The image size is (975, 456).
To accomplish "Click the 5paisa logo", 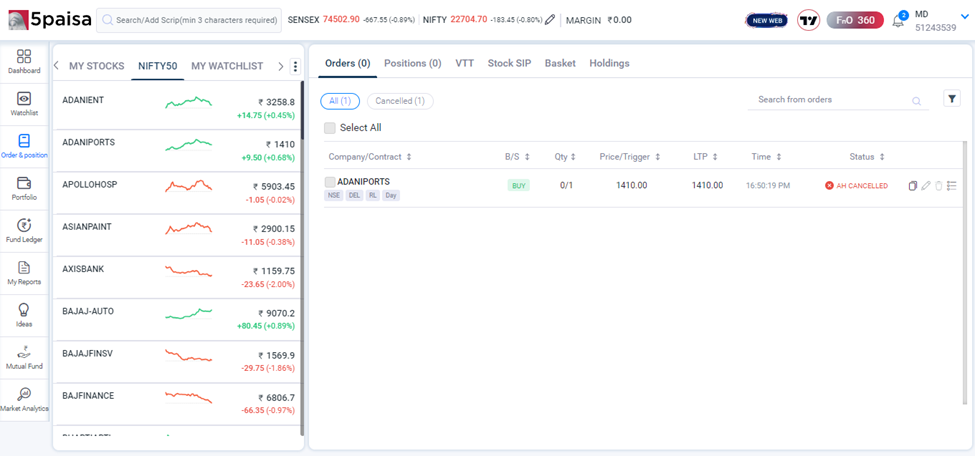I will coord(49,20).
